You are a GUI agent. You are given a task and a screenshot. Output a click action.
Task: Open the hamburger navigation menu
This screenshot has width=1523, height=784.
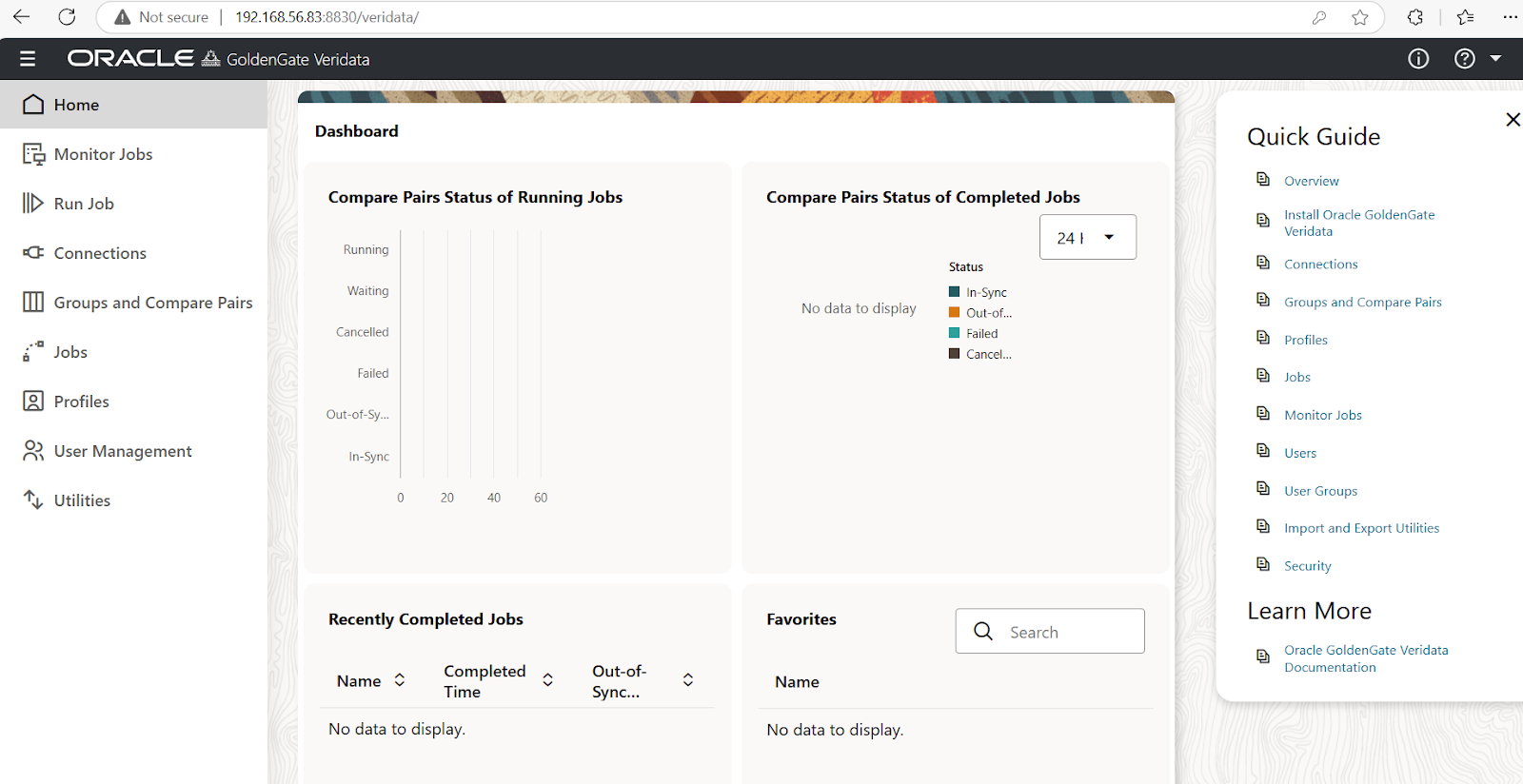coord(28,59)
